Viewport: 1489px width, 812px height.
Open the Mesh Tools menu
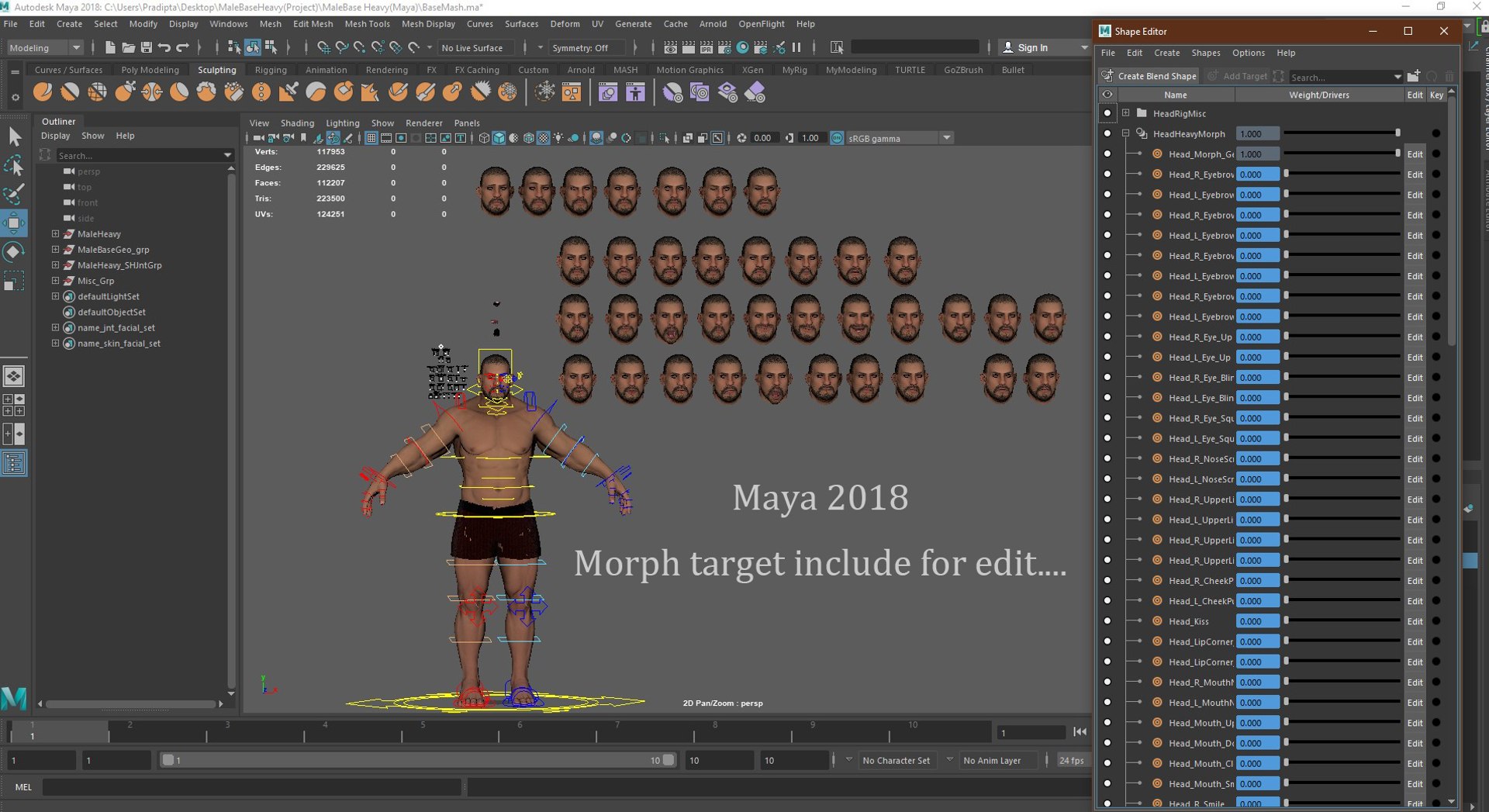pyautogui.click(x=367, y=24)
